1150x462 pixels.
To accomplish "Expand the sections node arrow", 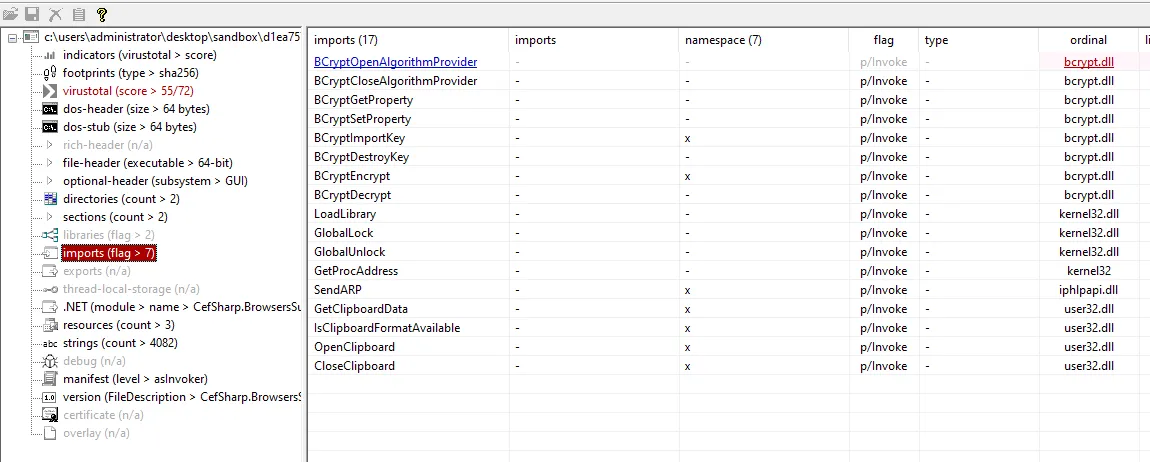I will (x=50, y=217).
